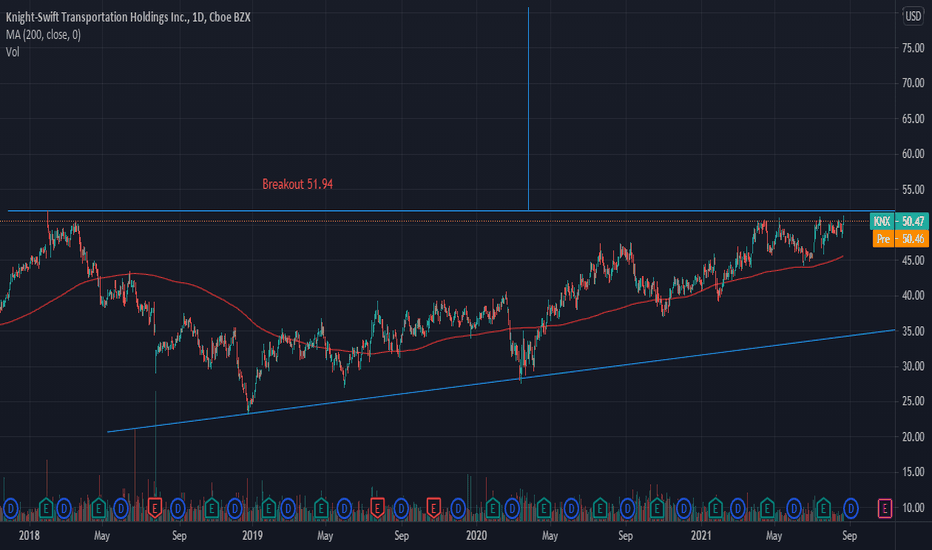Click the green earnings E marker just after 2021
Image resolution: width=932 pixels, height=550 pixels.
pyautogui.click(x=716, y=508)
